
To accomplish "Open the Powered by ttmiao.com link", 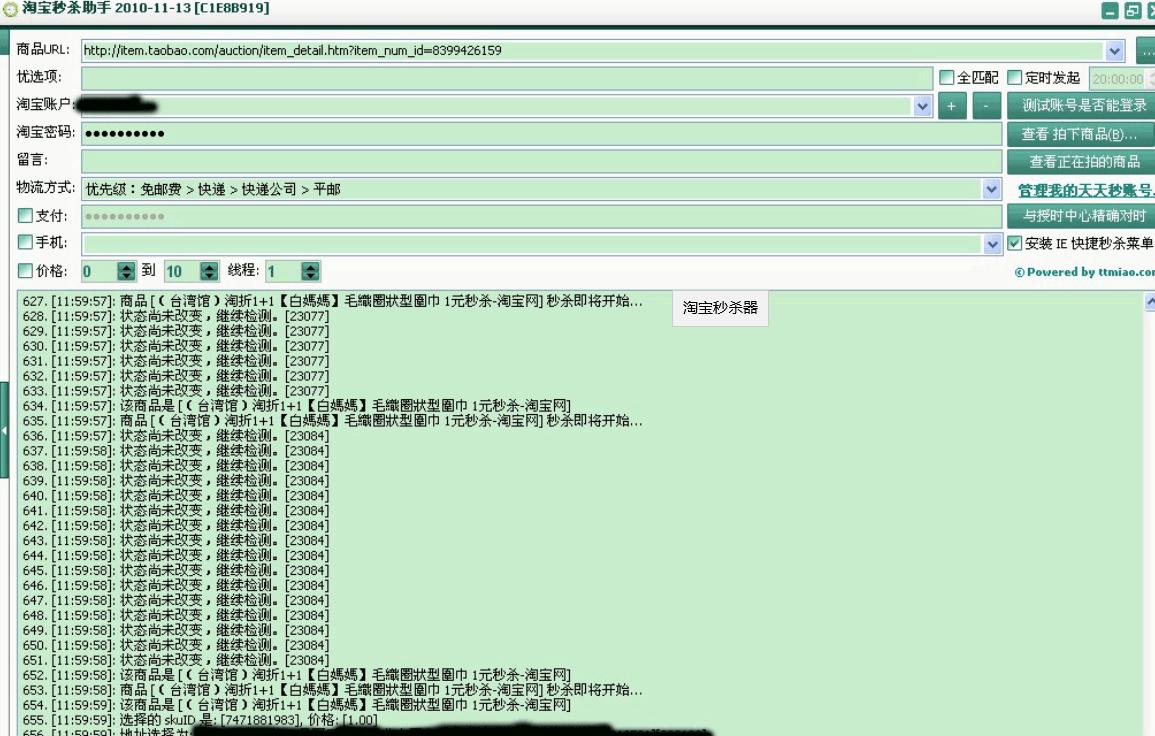I will pyautogui.click(x=1084, y=272).
